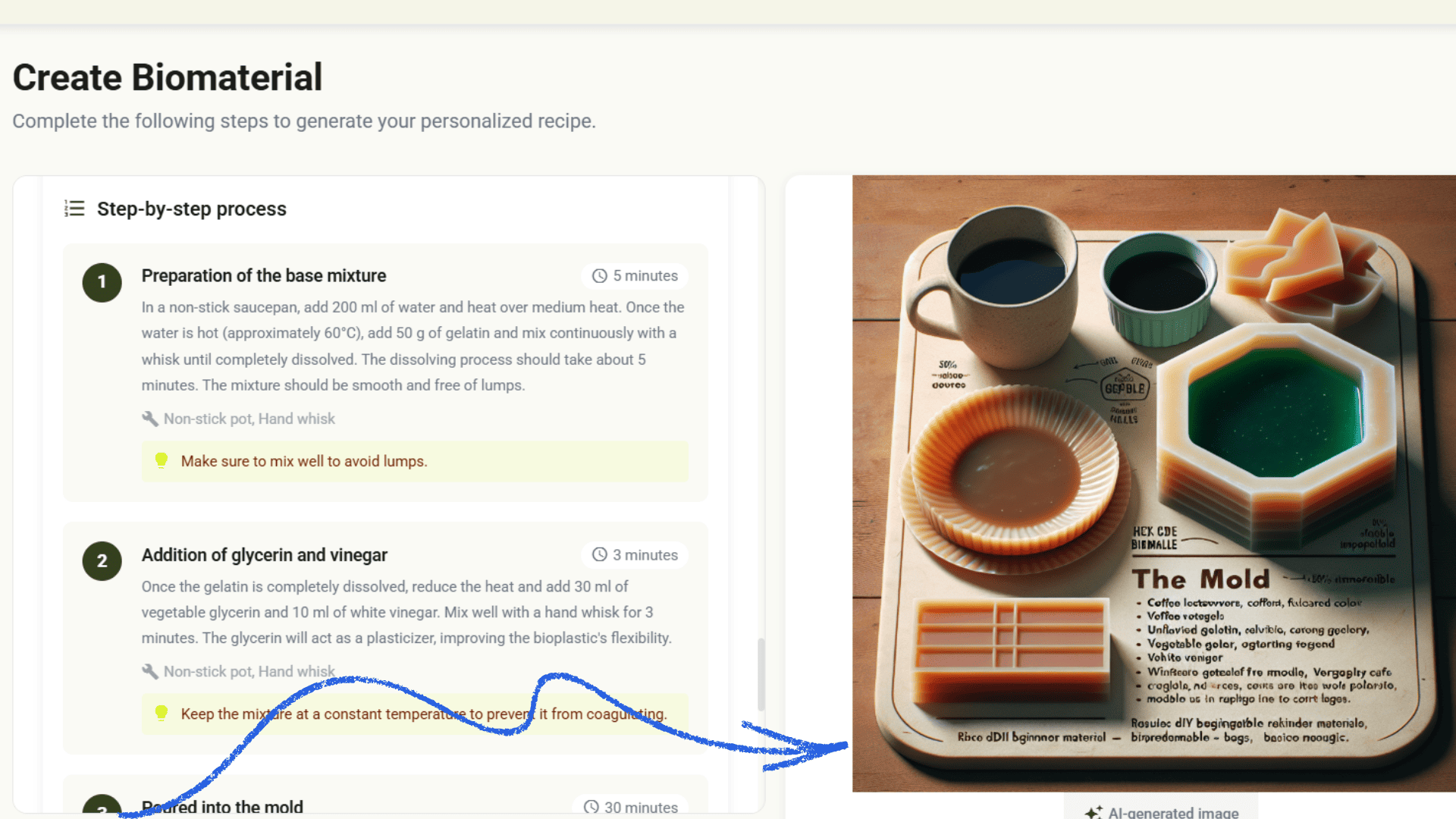Click 'Addition of glycerin and vinegar' title
Viewport: 1456px width, 819px height.
pyautogui.click(x=265, y=555)
